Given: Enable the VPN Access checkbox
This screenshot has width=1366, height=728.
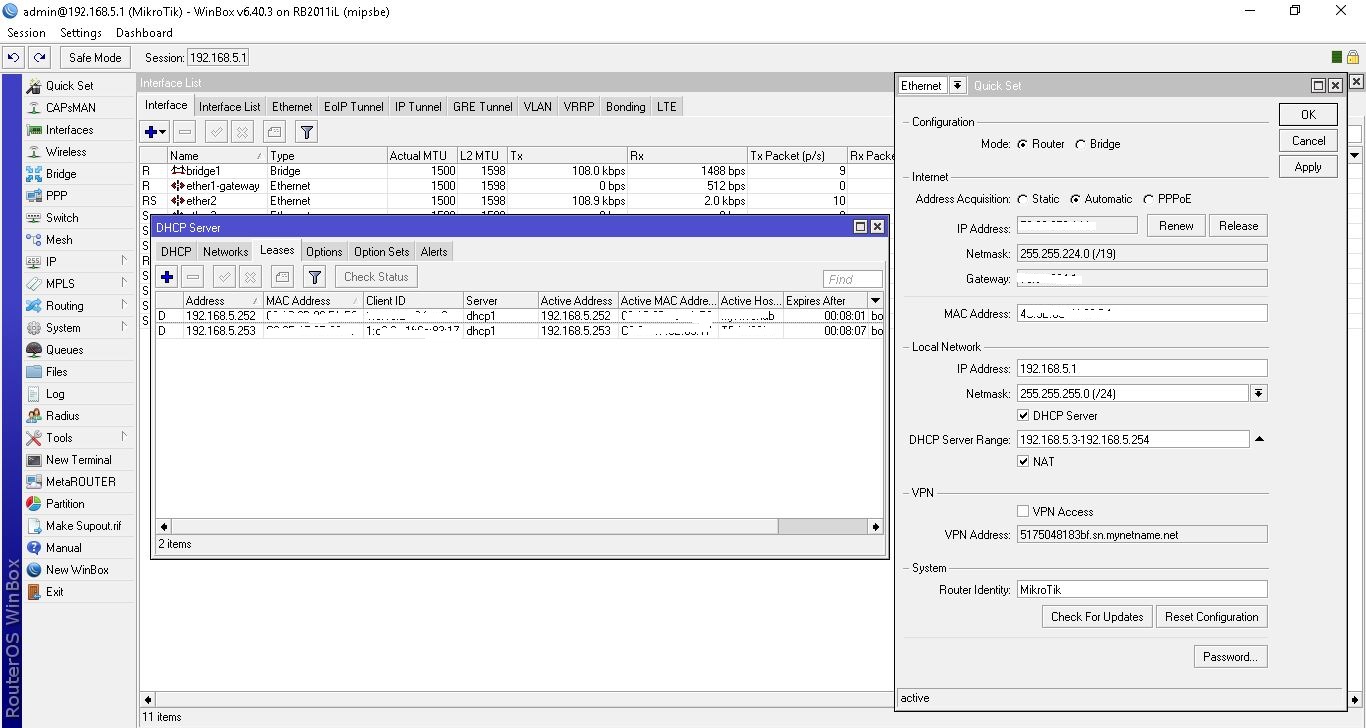Looking at the screenshot, I should [x=1023, y=512].
